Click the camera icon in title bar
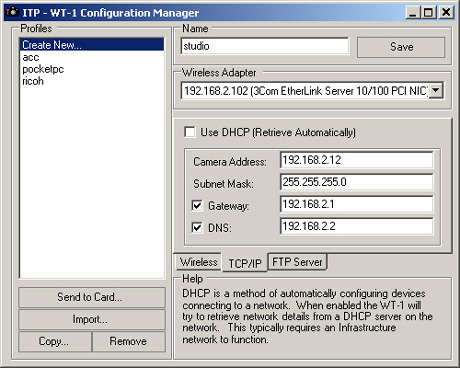 pos(12,12)
